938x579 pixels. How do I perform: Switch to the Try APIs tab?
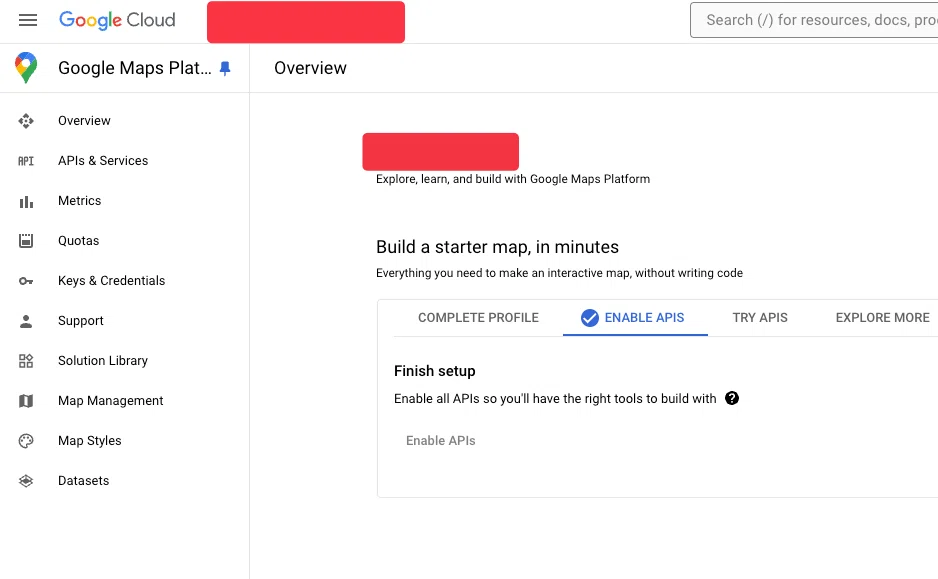(760, 318)
